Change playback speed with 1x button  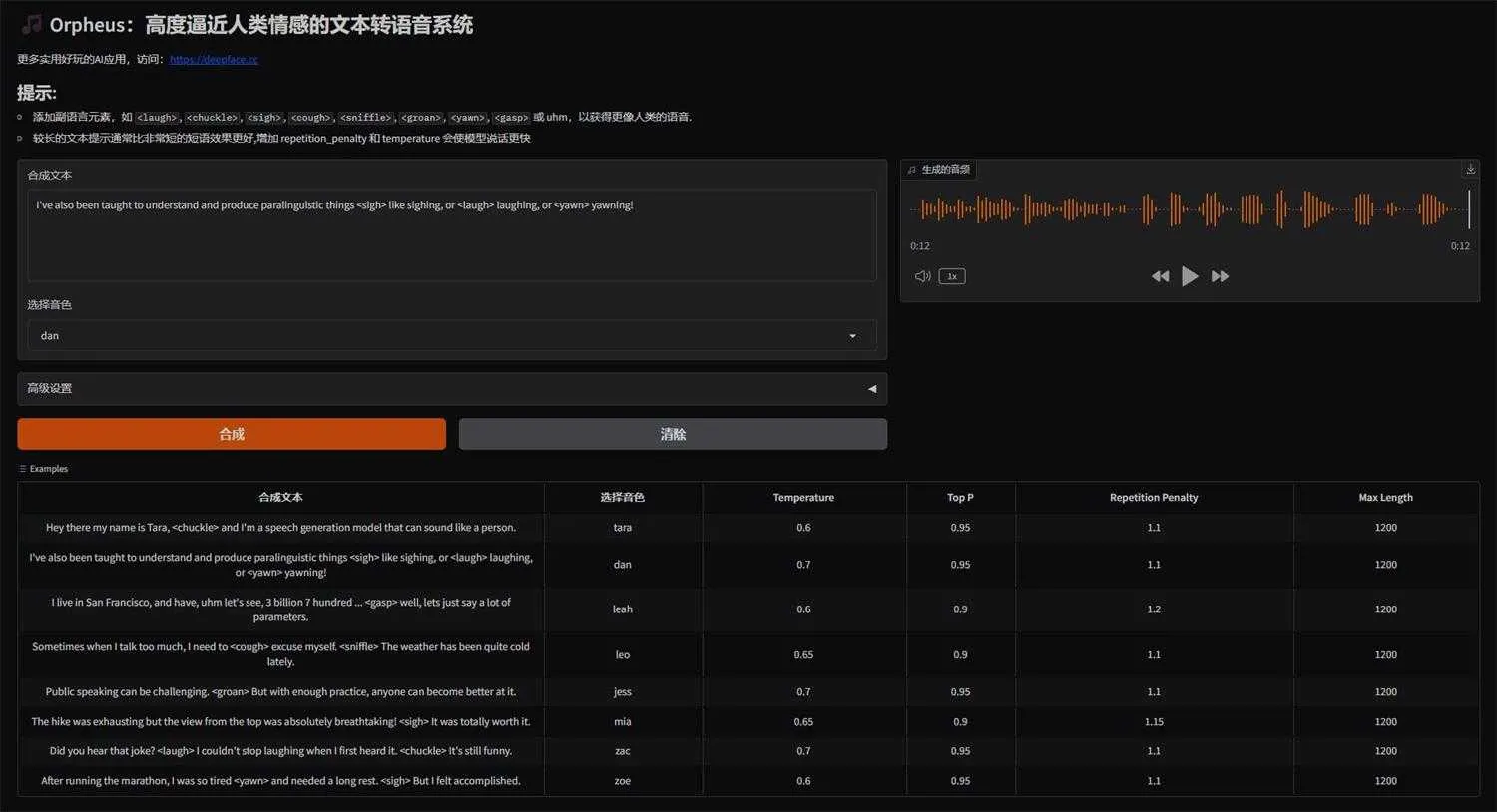click(x=952, y=276)
